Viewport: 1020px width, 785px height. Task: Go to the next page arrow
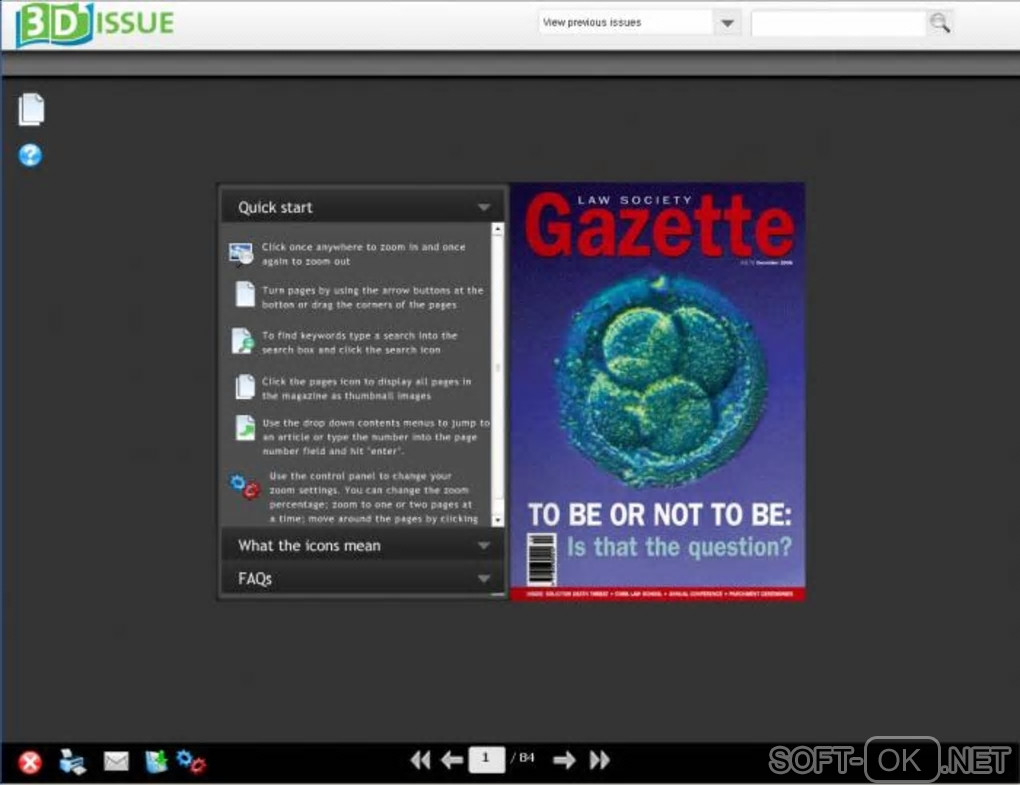(x=564, y=760)
